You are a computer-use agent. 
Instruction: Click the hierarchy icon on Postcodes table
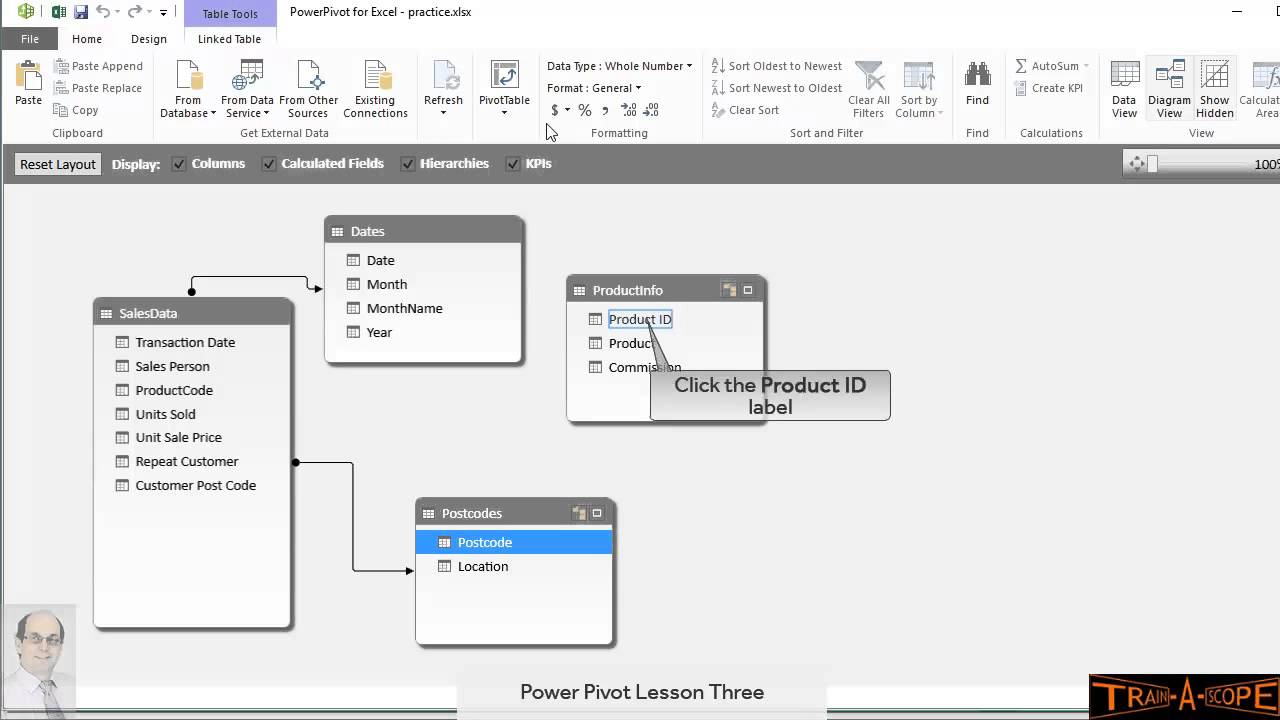tap(578, 513)
